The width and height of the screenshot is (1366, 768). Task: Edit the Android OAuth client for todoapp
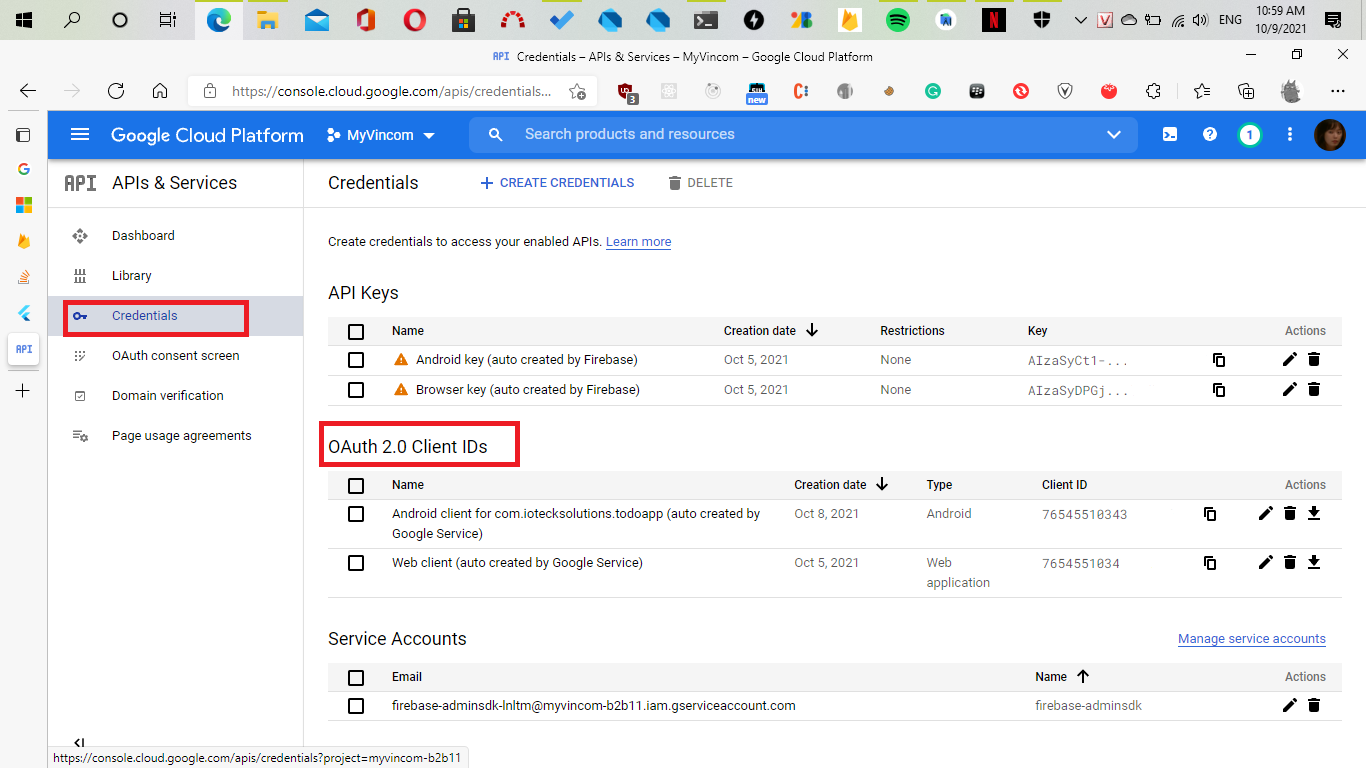pos(1266,514)
